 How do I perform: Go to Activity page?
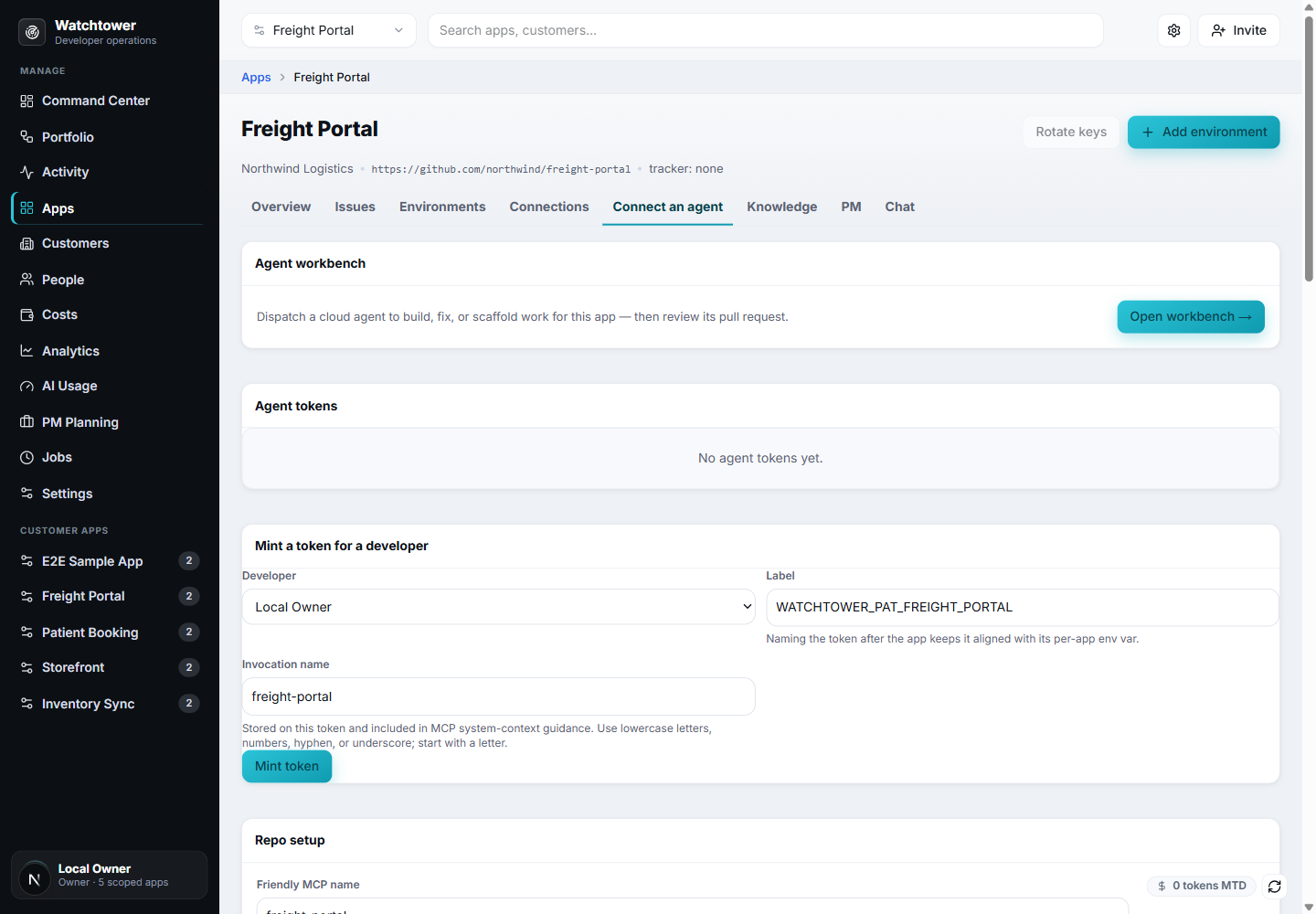point(108,172)
